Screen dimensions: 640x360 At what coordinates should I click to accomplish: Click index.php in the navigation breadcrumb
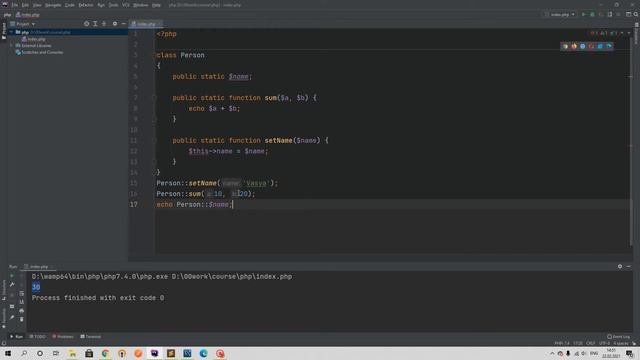[28, 15]
